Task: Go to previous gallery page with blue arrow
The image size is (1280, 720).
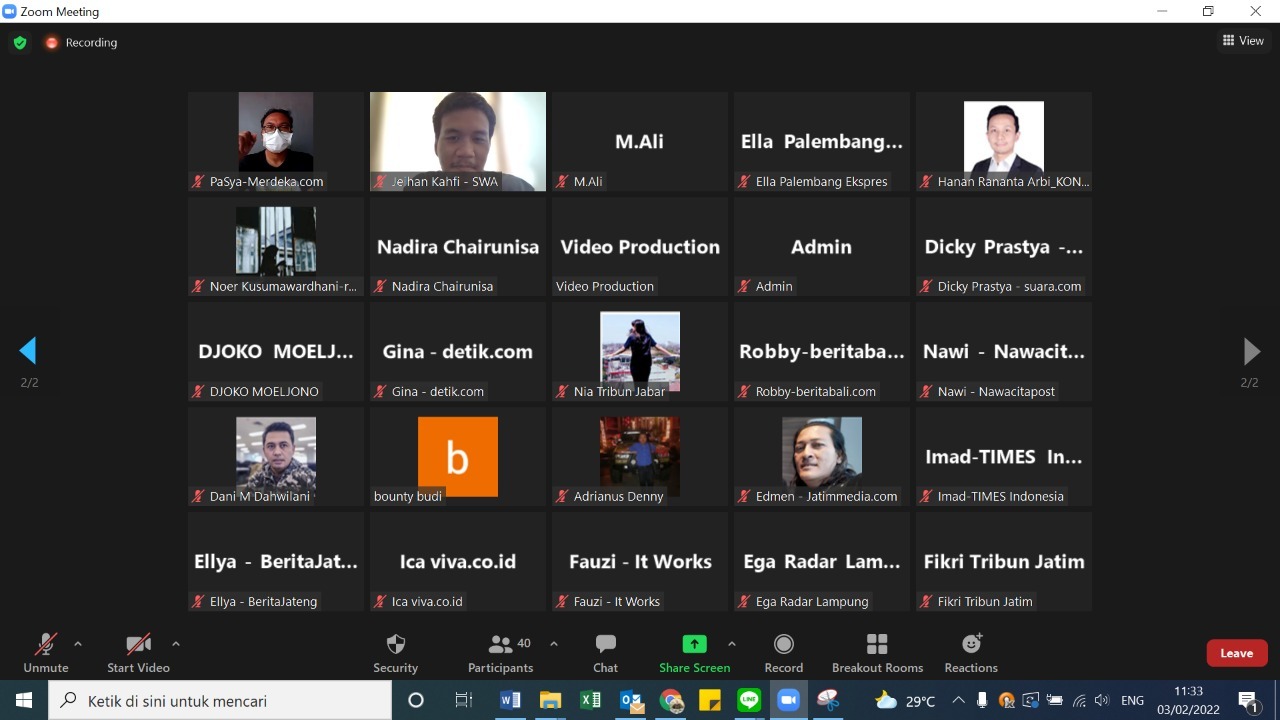Action: 28,351
